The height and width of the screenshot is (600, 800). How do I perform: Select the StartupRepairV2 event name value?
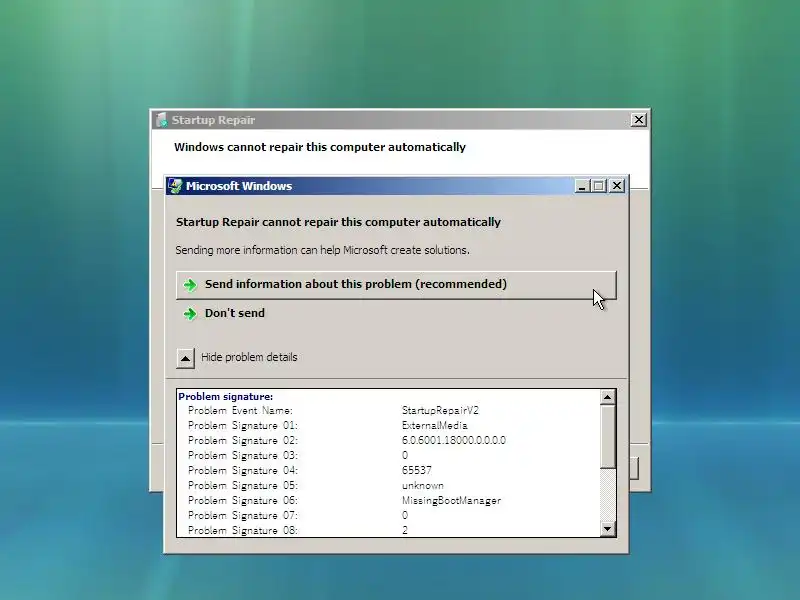click(x=440, y=410)
